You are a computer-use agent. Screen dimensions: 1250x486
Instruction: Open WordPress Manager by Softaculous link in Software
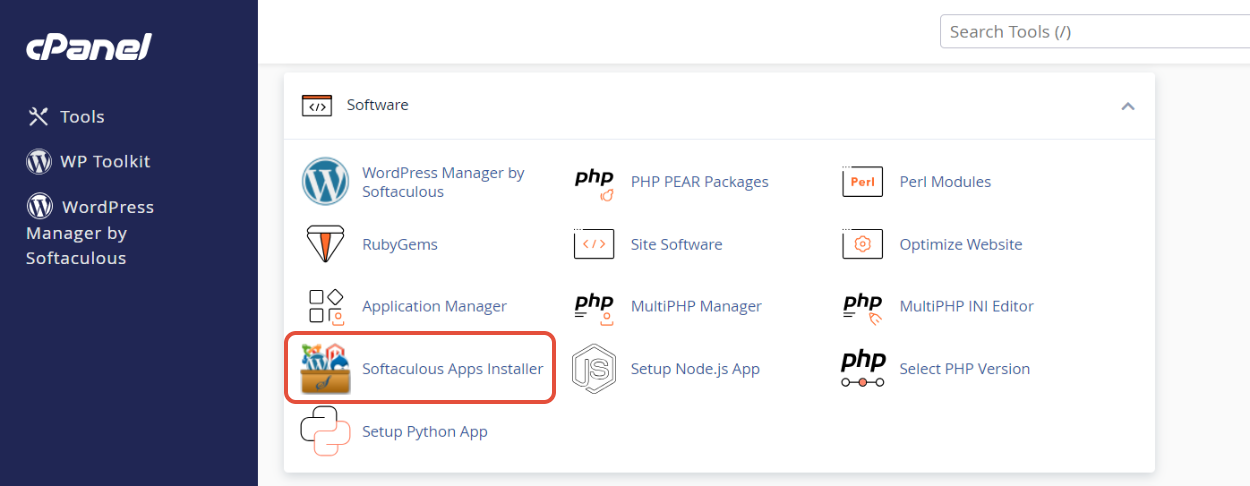point(443,182)
